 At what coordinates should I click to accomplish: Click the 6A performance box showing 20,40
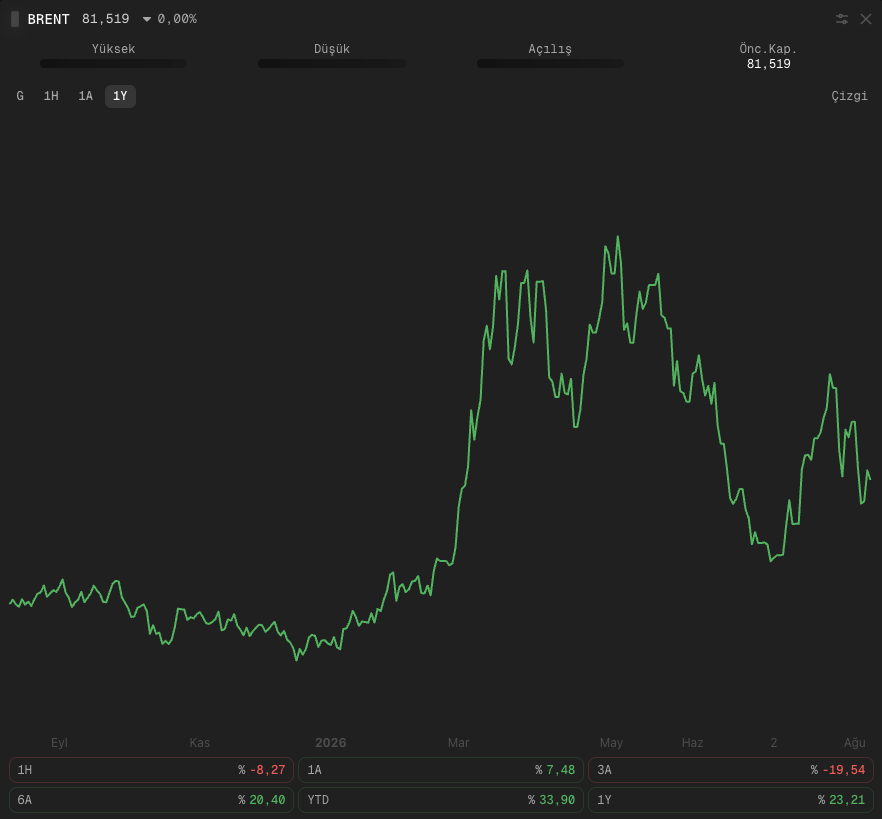(151, 799)
